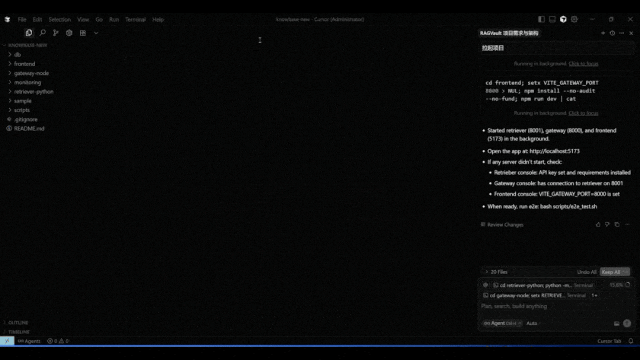Open the Source Control view icon

[x=56, y=33]
